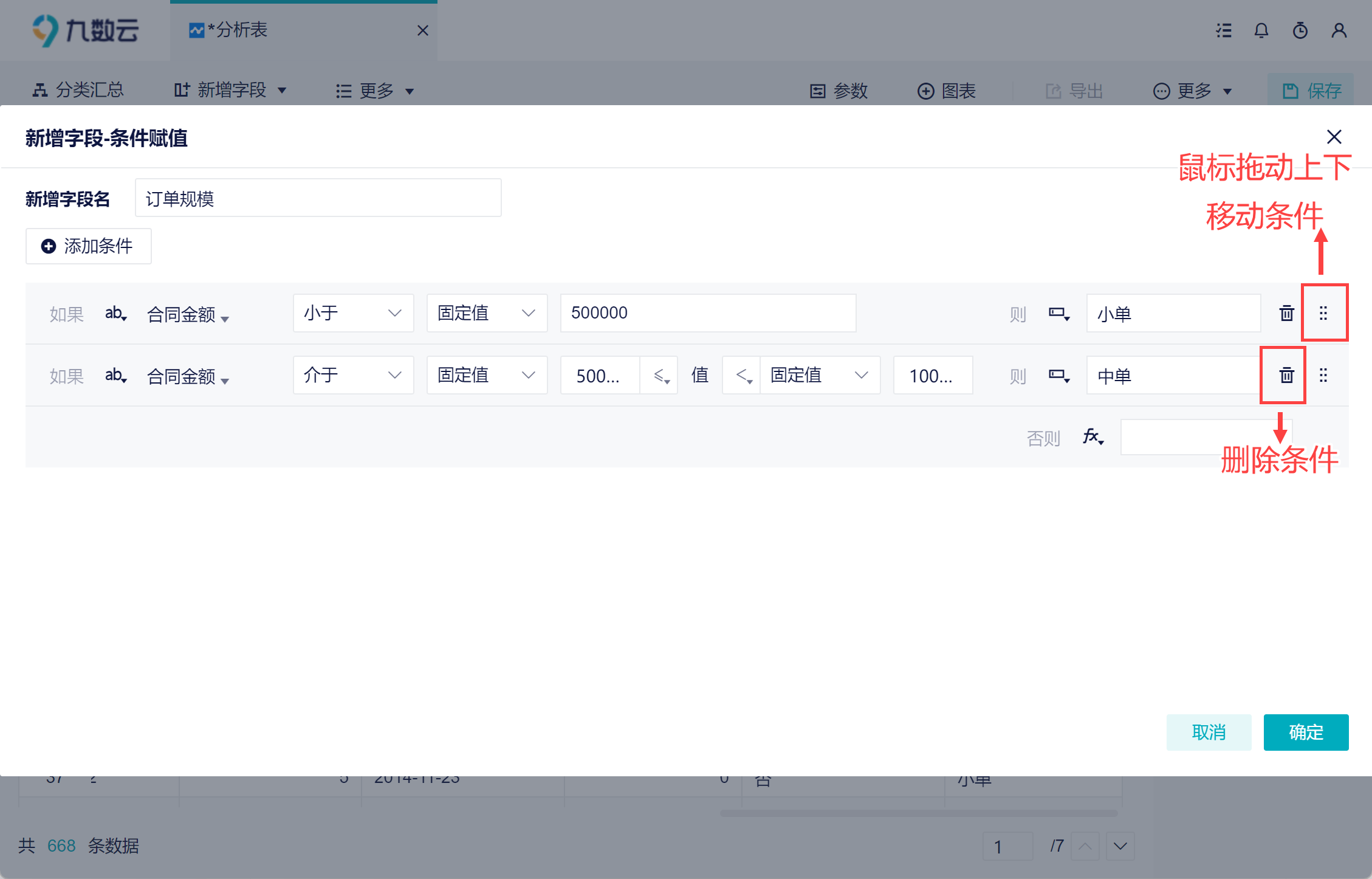
Task: Delete the second condition (中单) via trash icon
Action: (x=1286, y=376)
